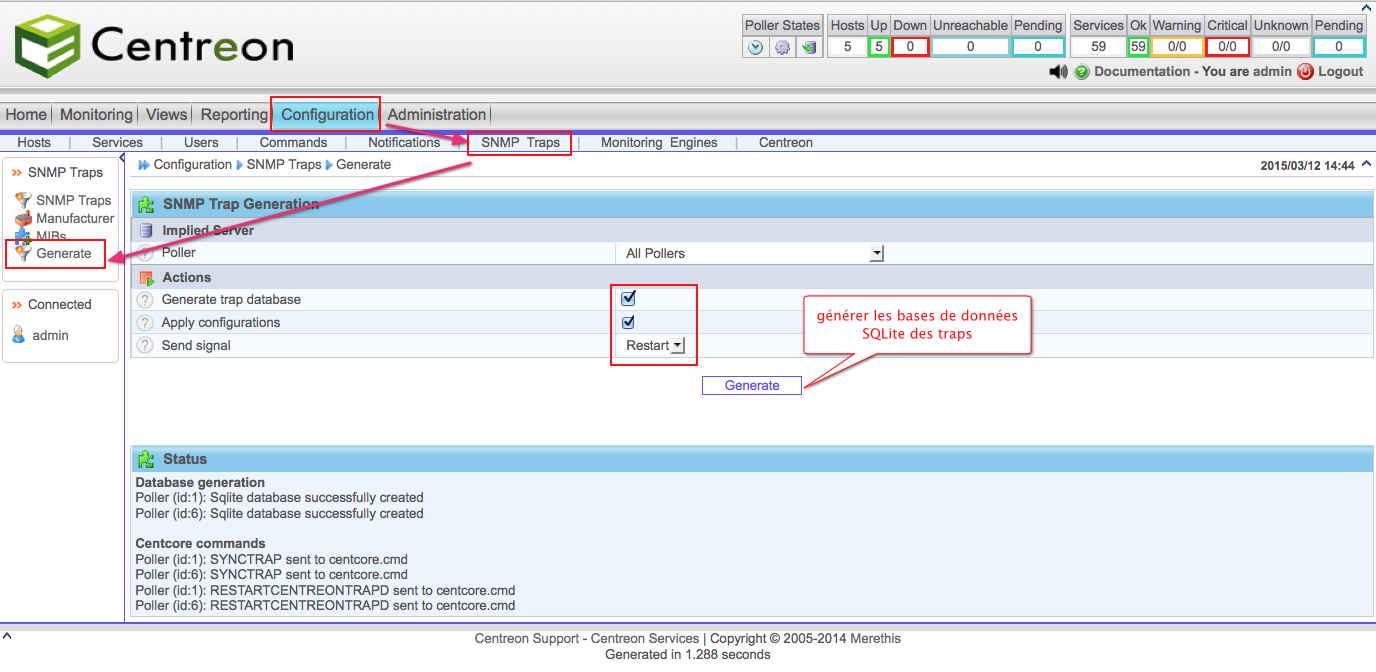Screen dimensions: 1376x672
Task: Uncheck Generate trap database checkbox
Action: click(x=629, y=298)
